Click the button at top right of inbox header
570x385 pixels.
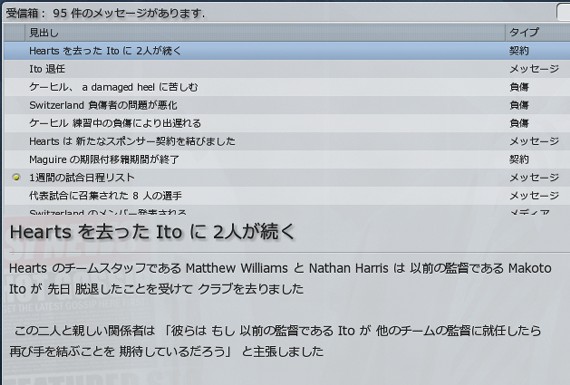pos(563,13)
